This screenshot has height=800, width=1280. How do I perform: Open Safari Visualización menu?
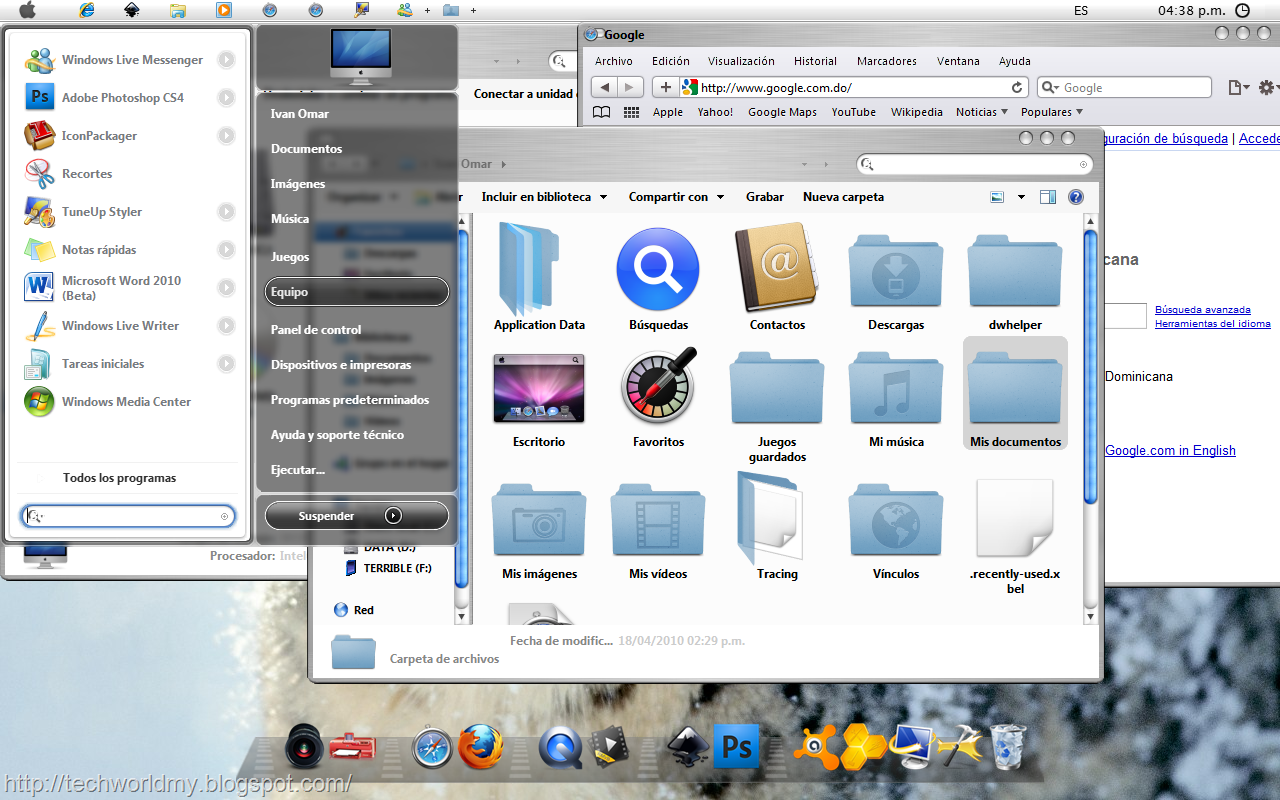741,61
